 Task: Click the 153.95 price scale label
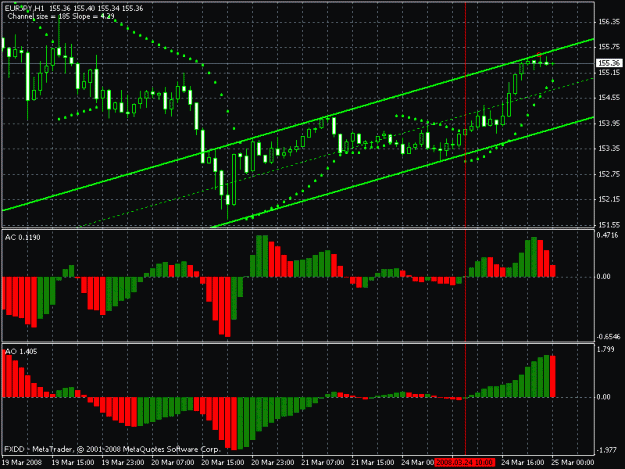click(609, 124)
